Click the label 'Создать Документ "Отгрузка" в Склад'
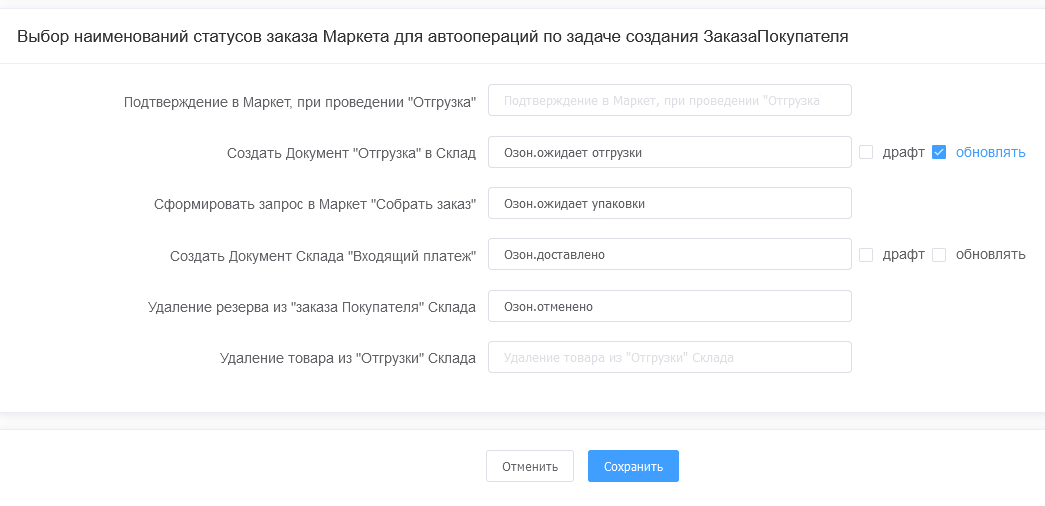 click(x=351, y=153)
